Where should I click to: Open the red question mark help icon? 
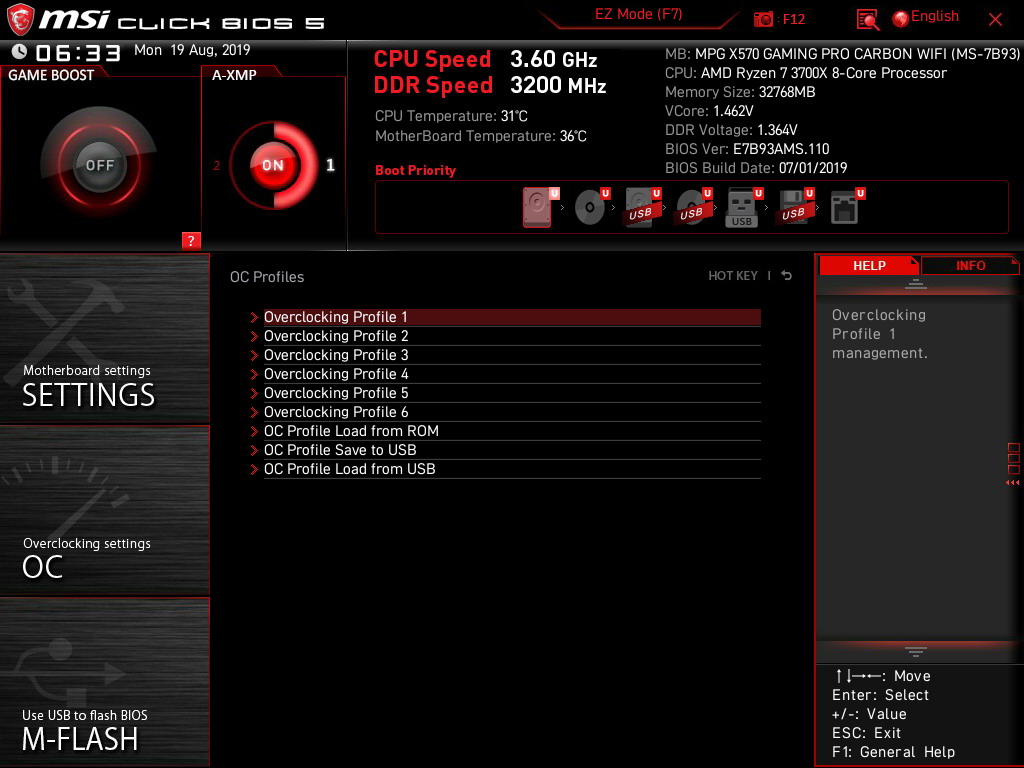click(191, 240)
